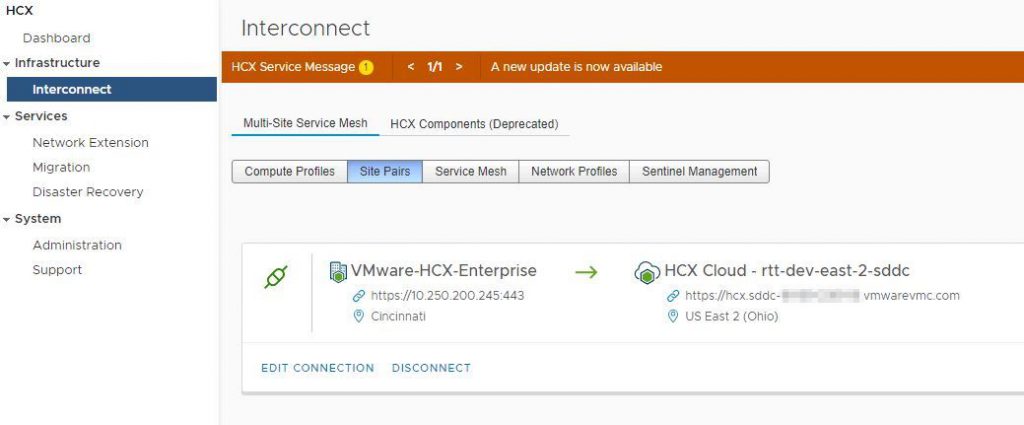Click the link icon beside 10.250.200.245 URL
The height and width of the screenshot is (425, 1024).
[359, 296]
